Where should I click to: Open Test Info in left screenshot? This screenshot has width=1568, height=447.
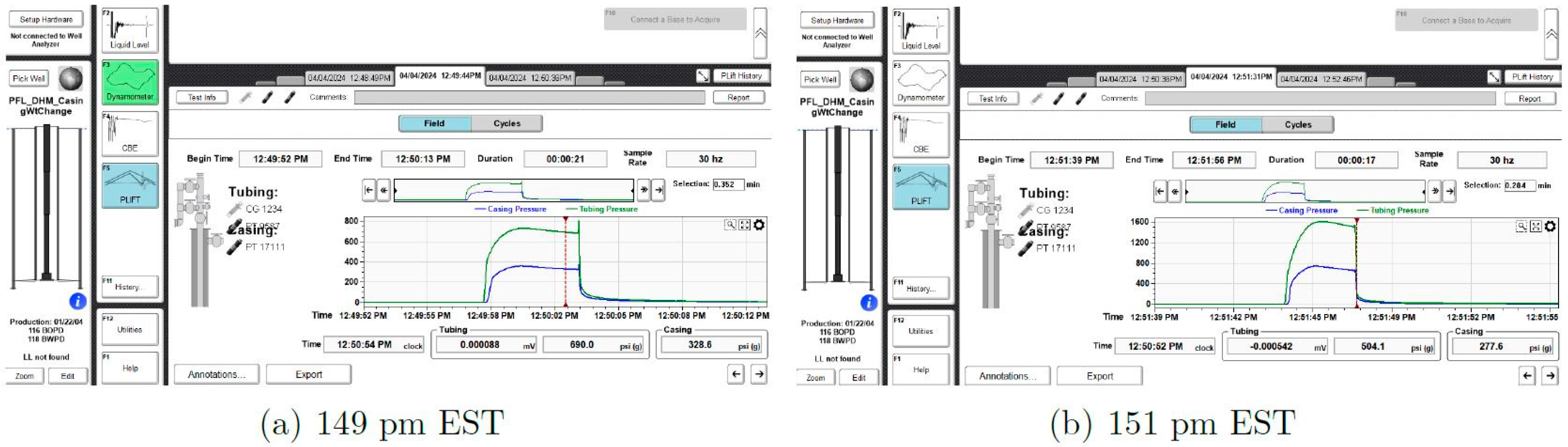202,97
